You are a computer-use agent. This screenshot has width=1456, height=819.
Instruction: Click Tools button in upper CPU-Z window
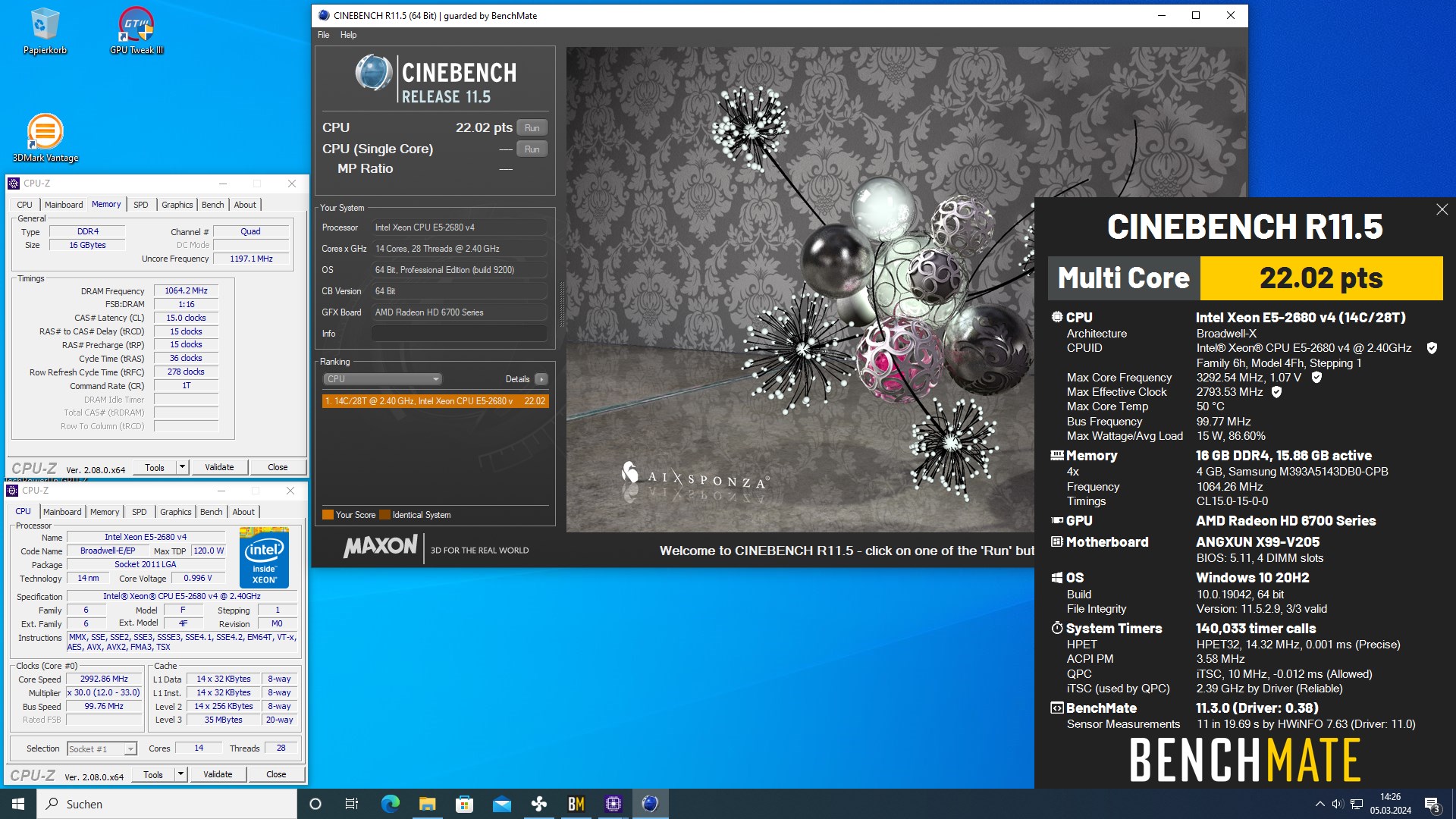click(x=155, y=467)
